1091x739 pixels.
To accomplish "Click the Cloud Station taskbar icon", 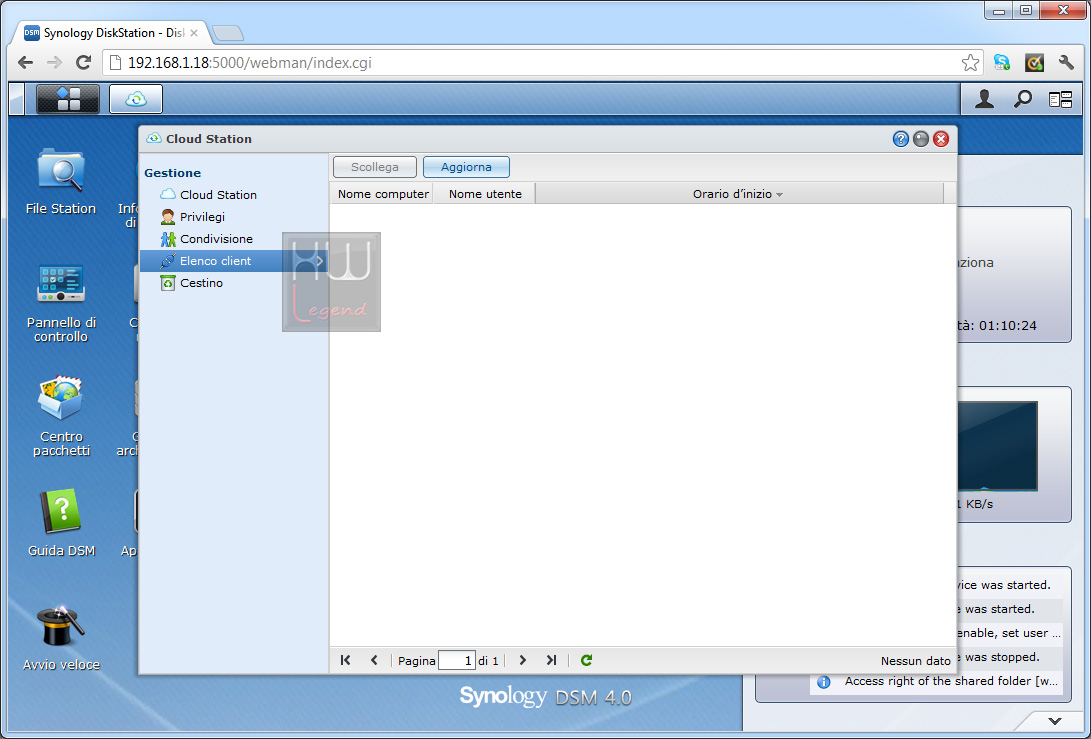I will pos(136,99).
